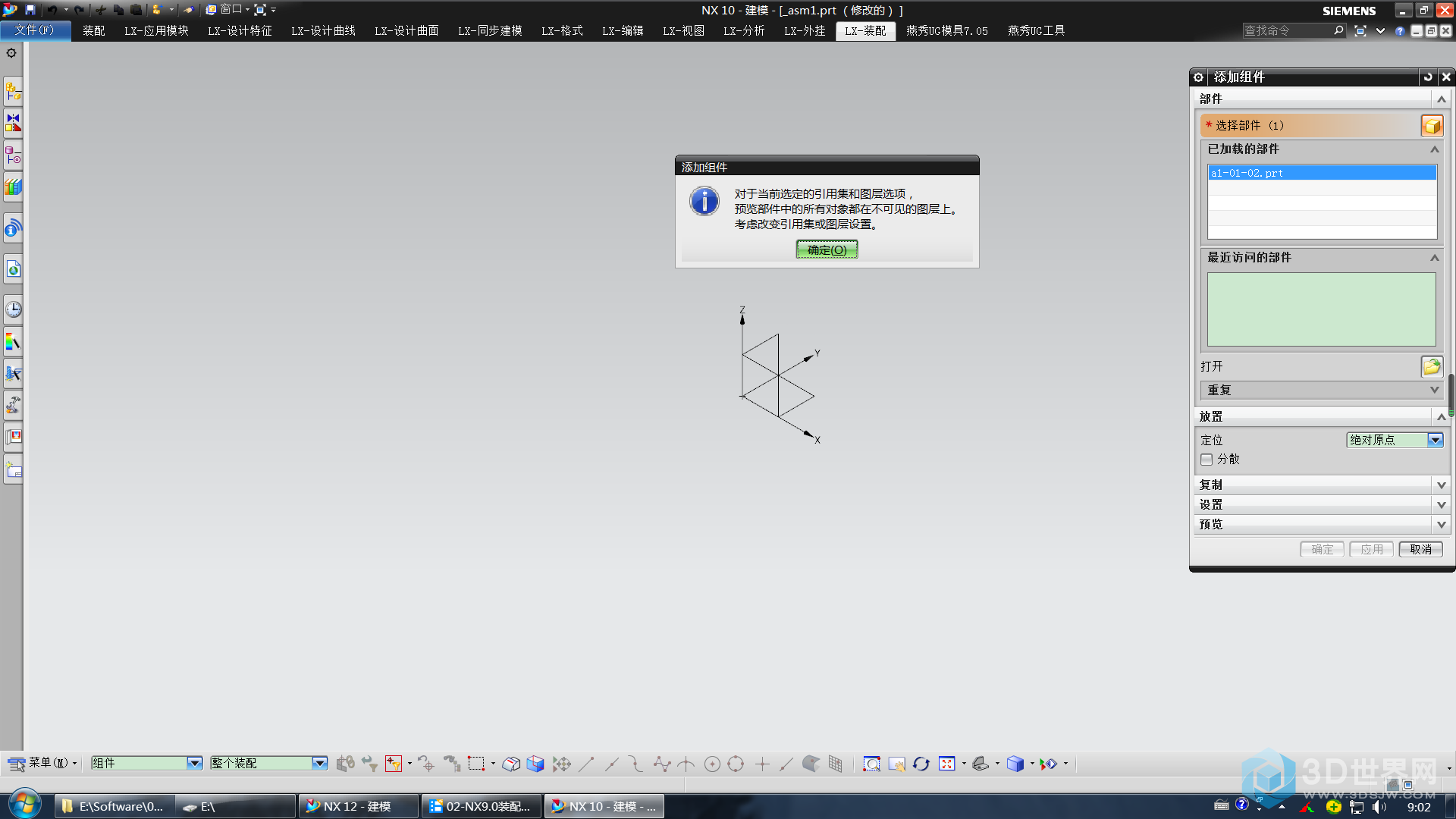Collapse the 已加载的部件 section
Viewport: 1456px width, 819px height.
click(x=1434, y=149)
